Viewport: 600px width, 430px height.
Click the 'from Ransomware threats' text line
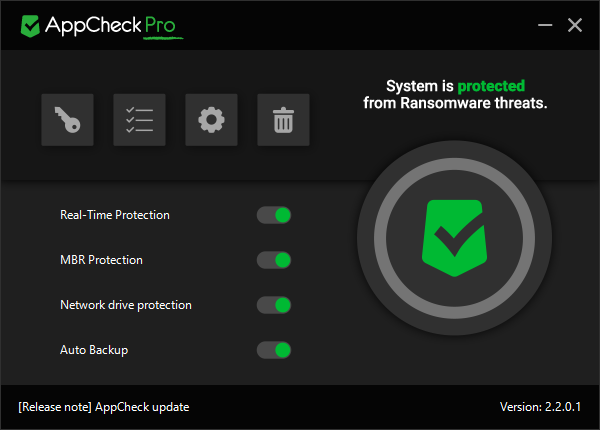pos(454,103)
